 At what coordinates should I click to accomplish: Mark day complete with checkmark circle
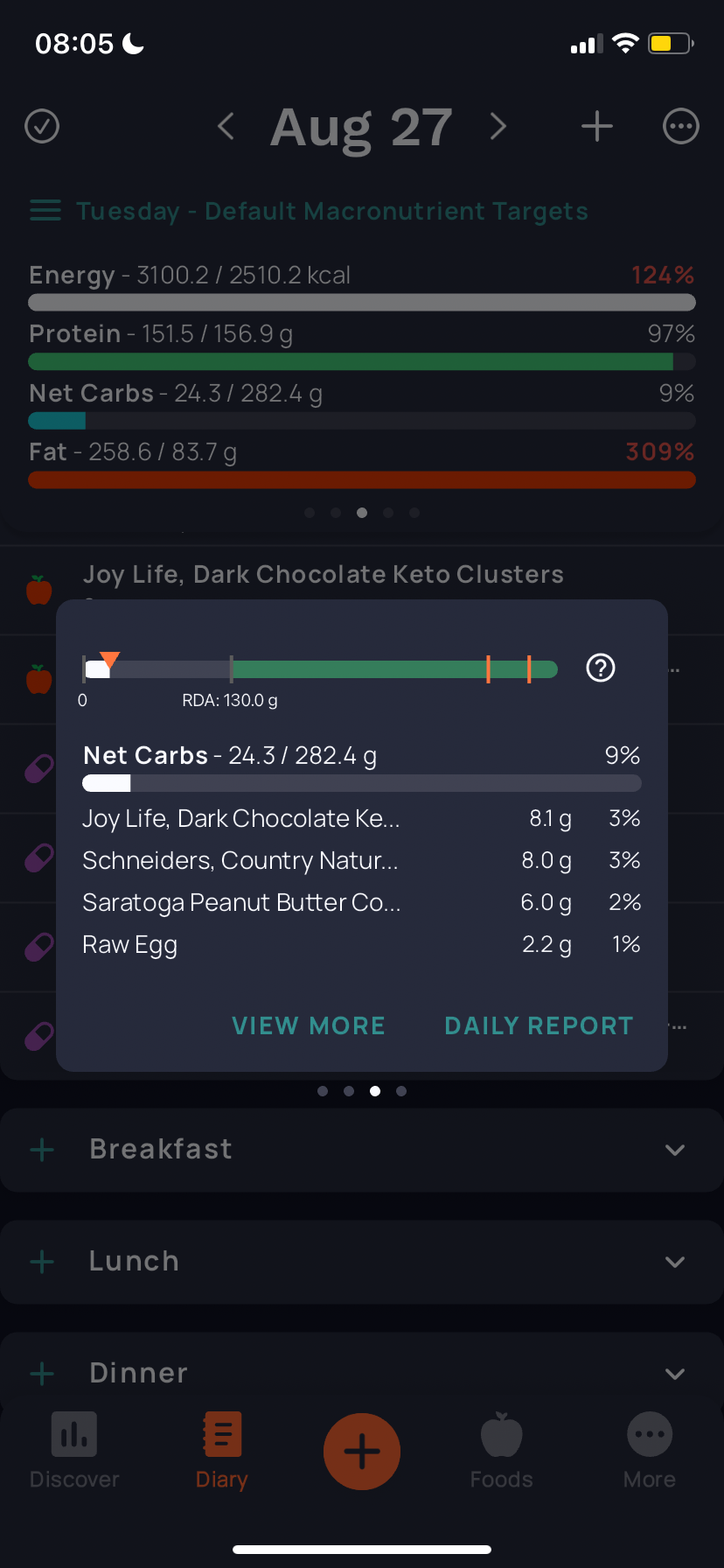point(42,127)
